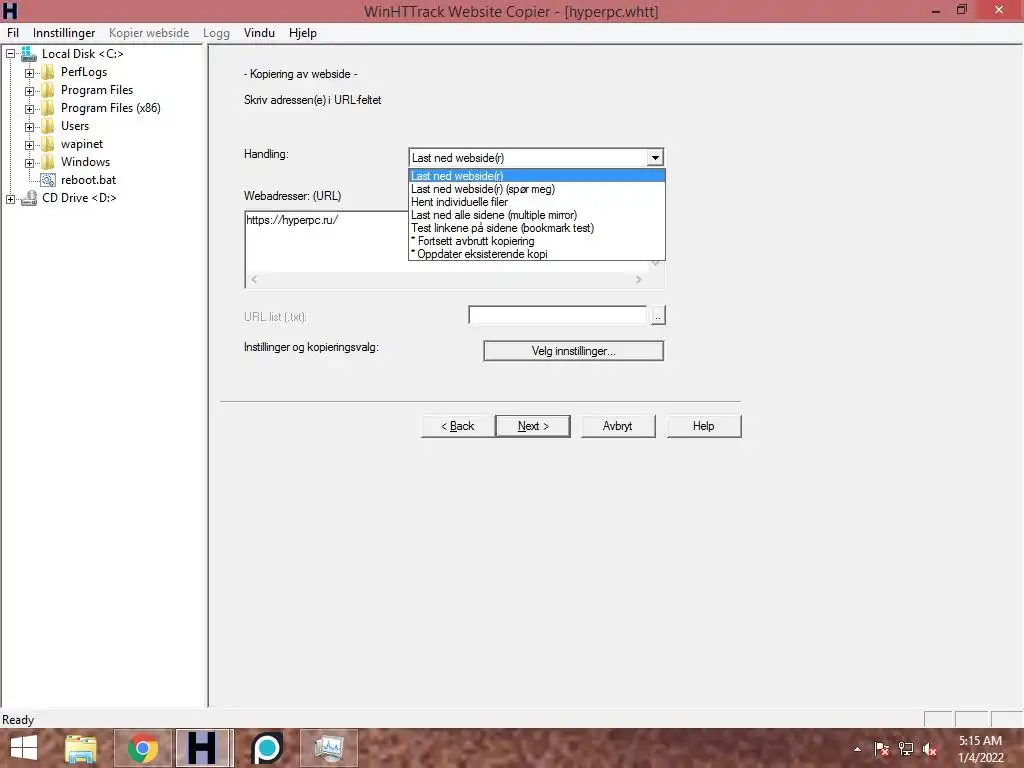Image resolution: width=1024 pixels, height=768 pixels.
Task: Click the taskbar clock 5:15 AM
Action: click(980, 741)
